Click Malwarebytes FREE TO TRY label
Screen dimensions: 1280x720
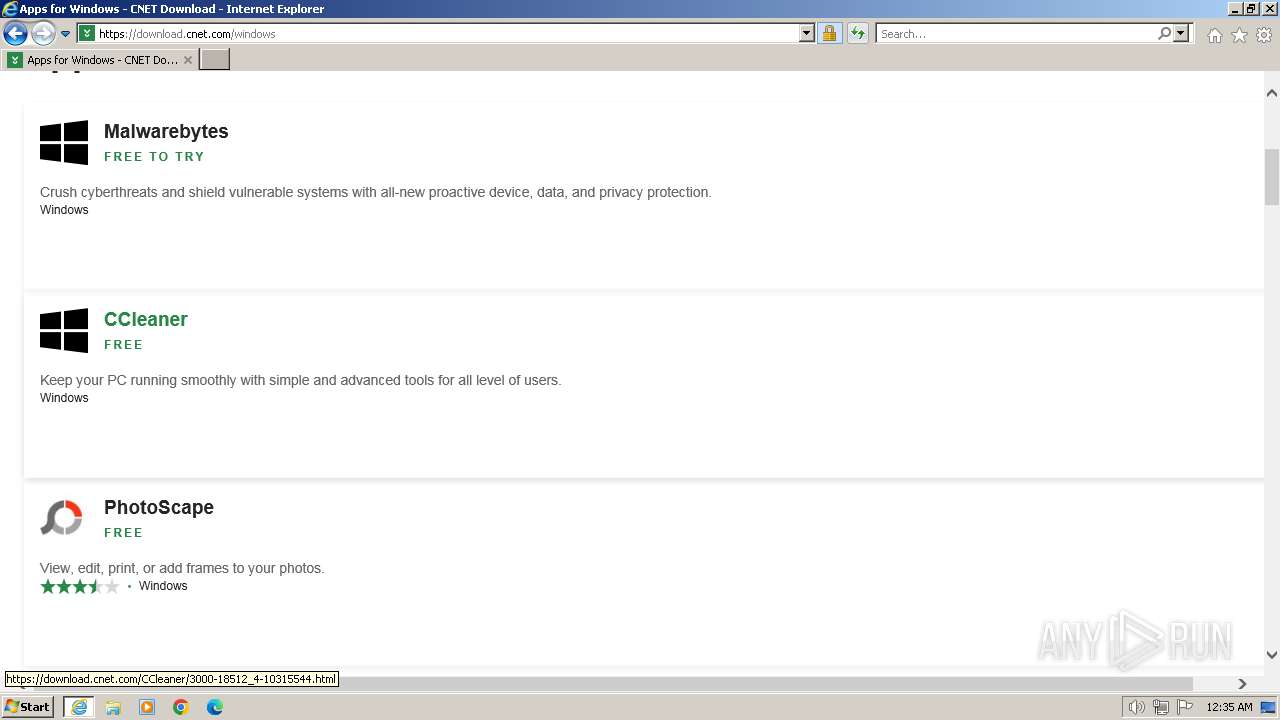[x=154, y=156]
